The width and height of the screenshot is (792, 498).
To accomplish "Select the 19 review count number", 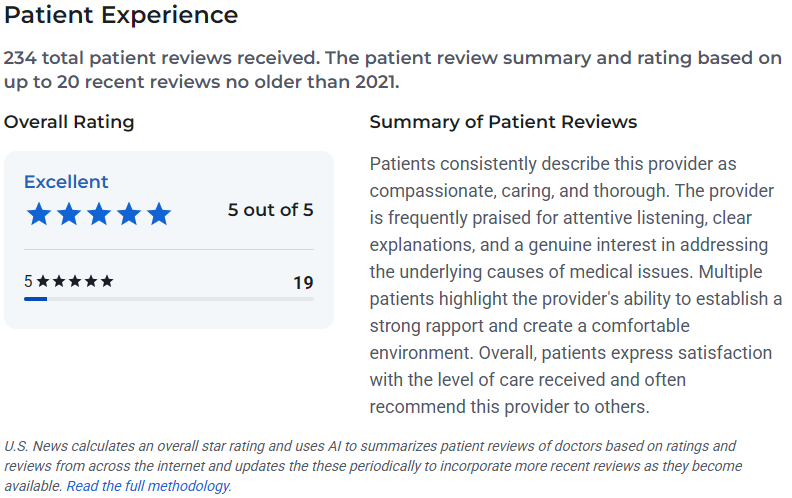I will click(304, 283).
